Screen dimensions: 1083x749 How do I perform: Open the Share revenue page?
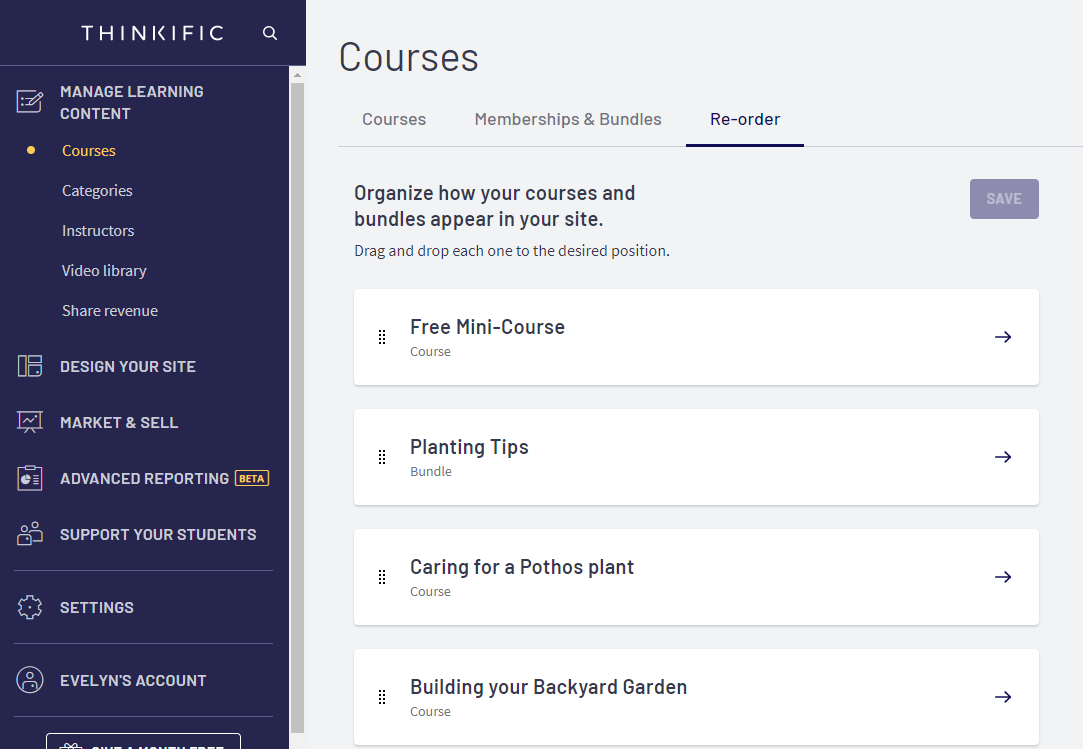(x=110, y=311)
